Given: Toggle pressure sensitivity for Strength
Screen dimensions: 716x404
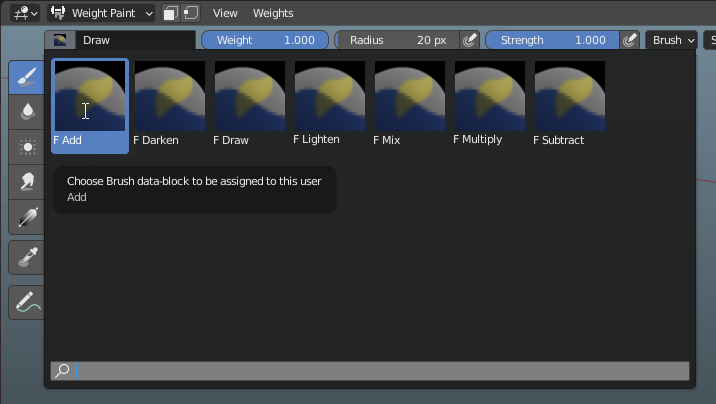Looking at the screenshot, I should point(629,40).
